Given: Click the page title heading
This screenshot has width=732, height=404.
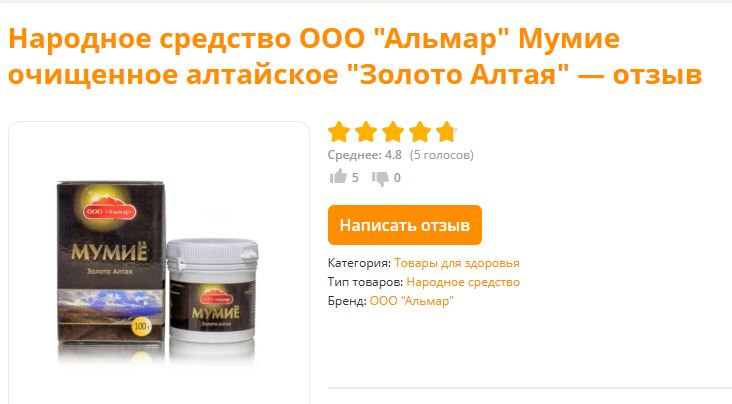Looking at the screenshot, I should click(355, 57).
